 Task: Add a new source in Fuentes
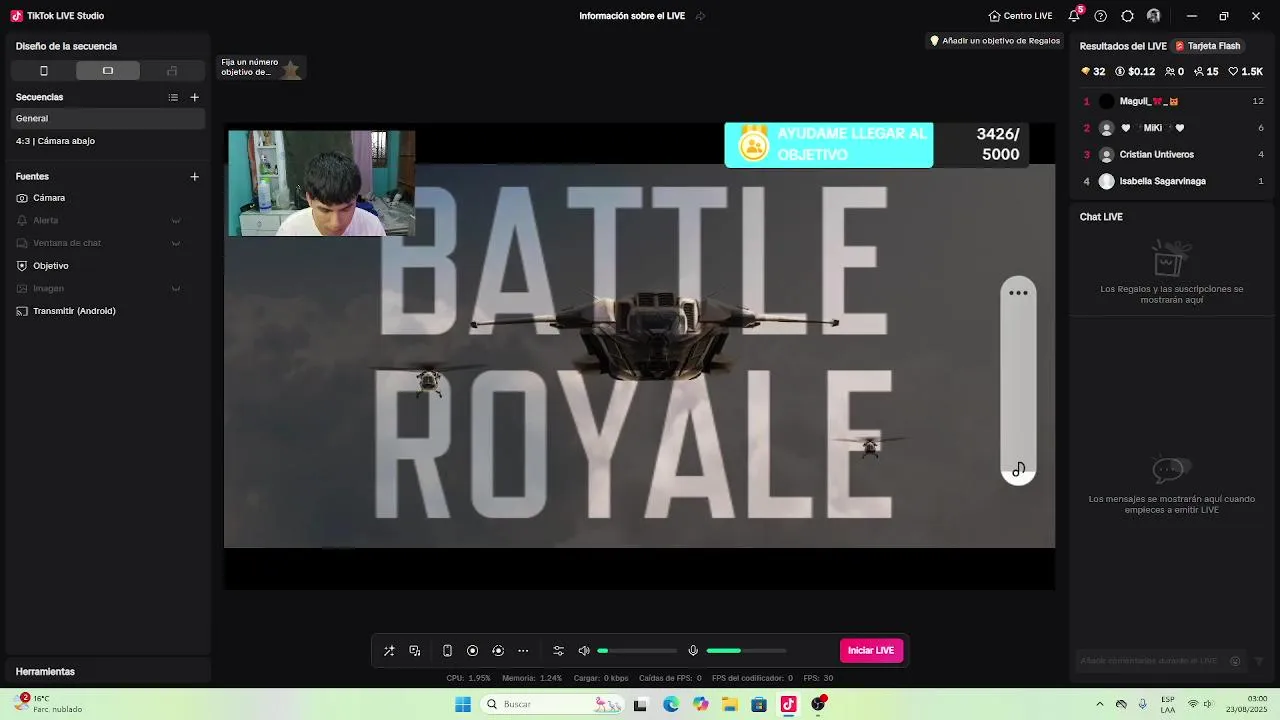[x=194, y=176]
